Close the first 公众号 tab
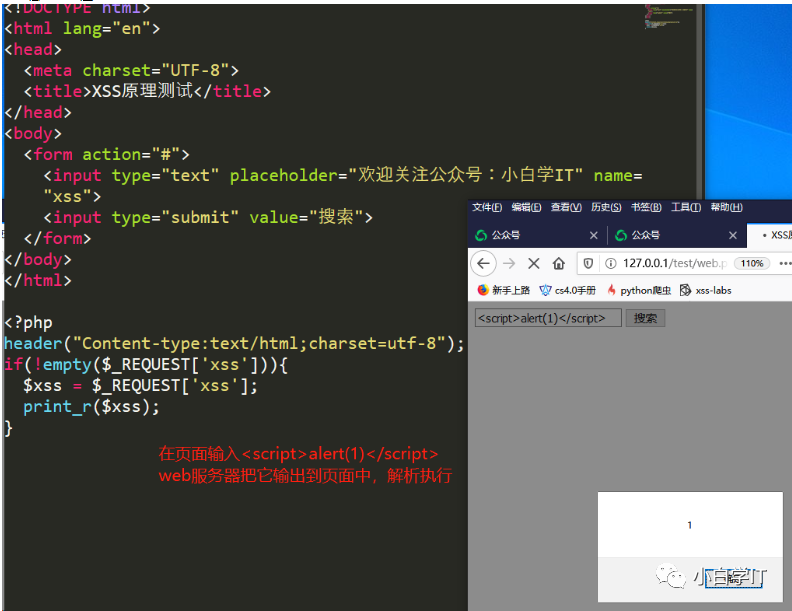Screen dimensions: 792x611 pos(593,235)
